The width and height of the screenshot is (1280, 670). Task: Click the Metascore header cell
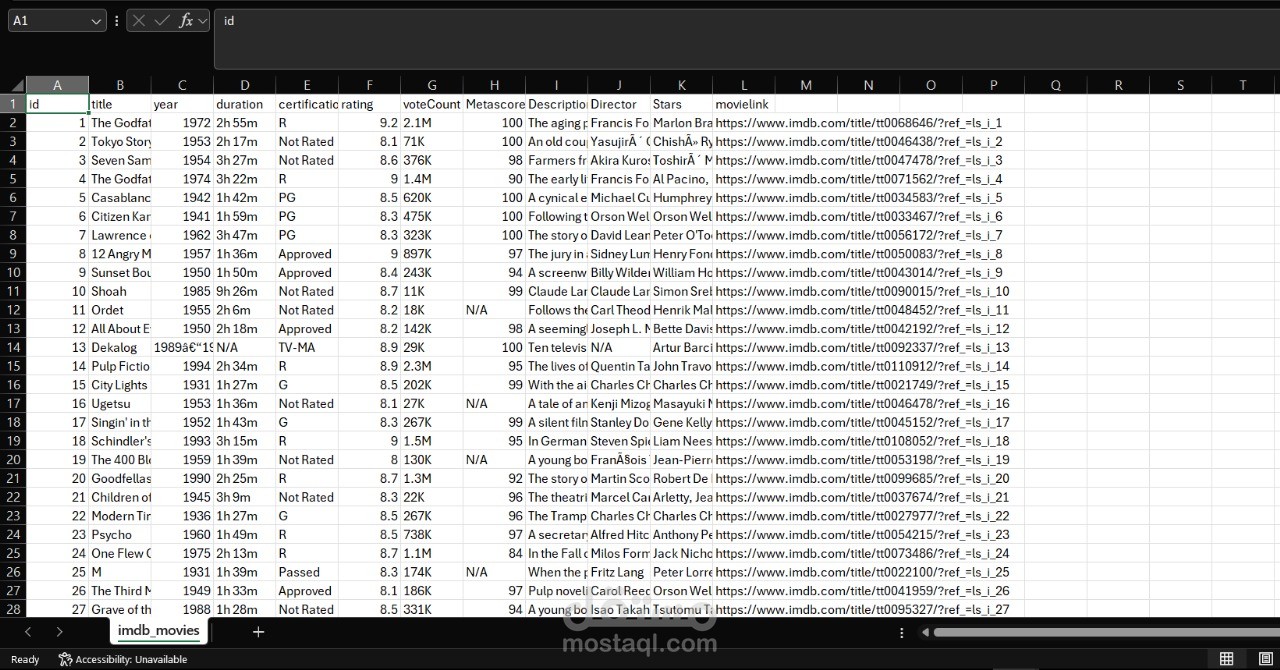point(494,104)
